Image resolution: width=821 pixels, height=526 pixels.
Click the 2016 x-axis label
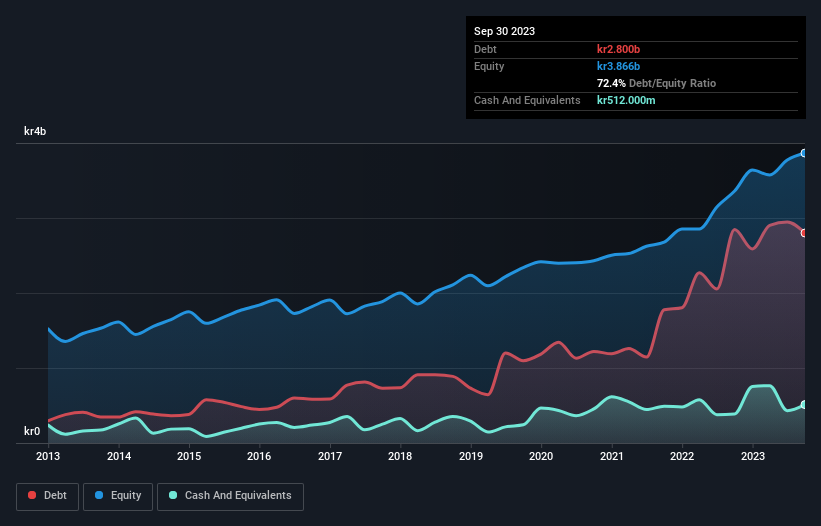pyautogui.click(x=259, y=456)
